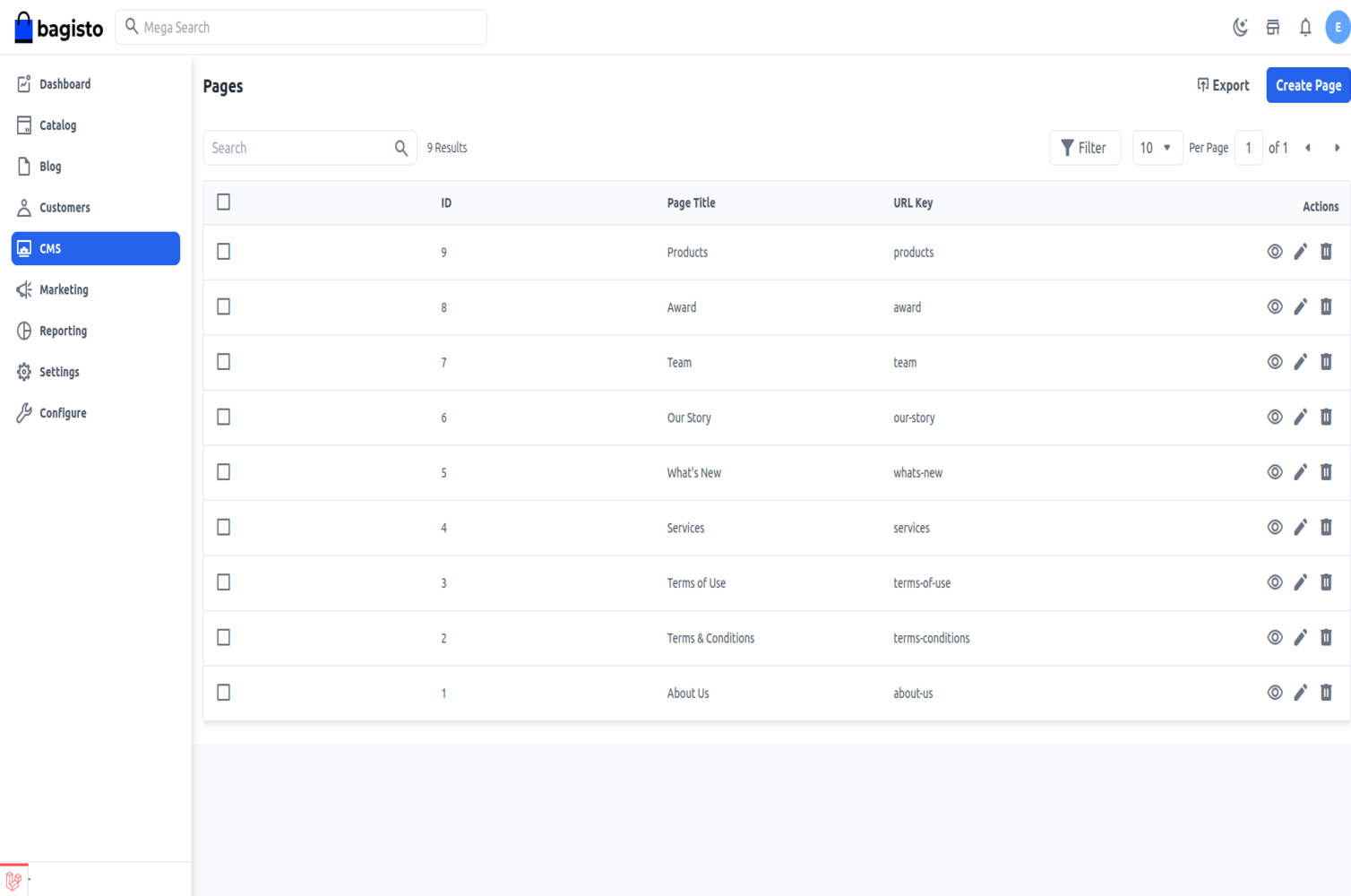Click the Create Page button
Viewport: 1351px width, 896px height.
[x=1307, y=85]
